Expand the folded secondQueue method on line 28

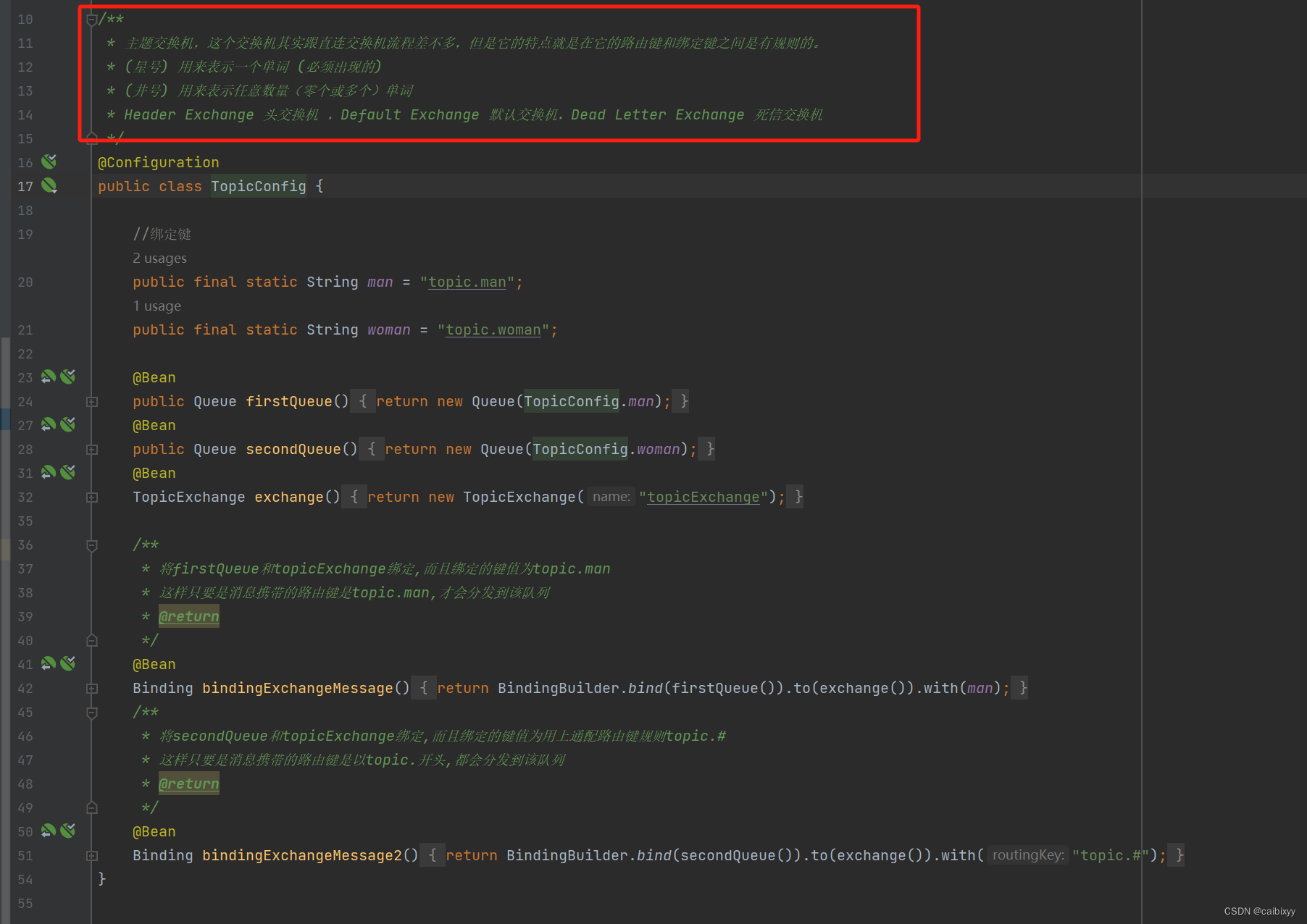[92, 449]
